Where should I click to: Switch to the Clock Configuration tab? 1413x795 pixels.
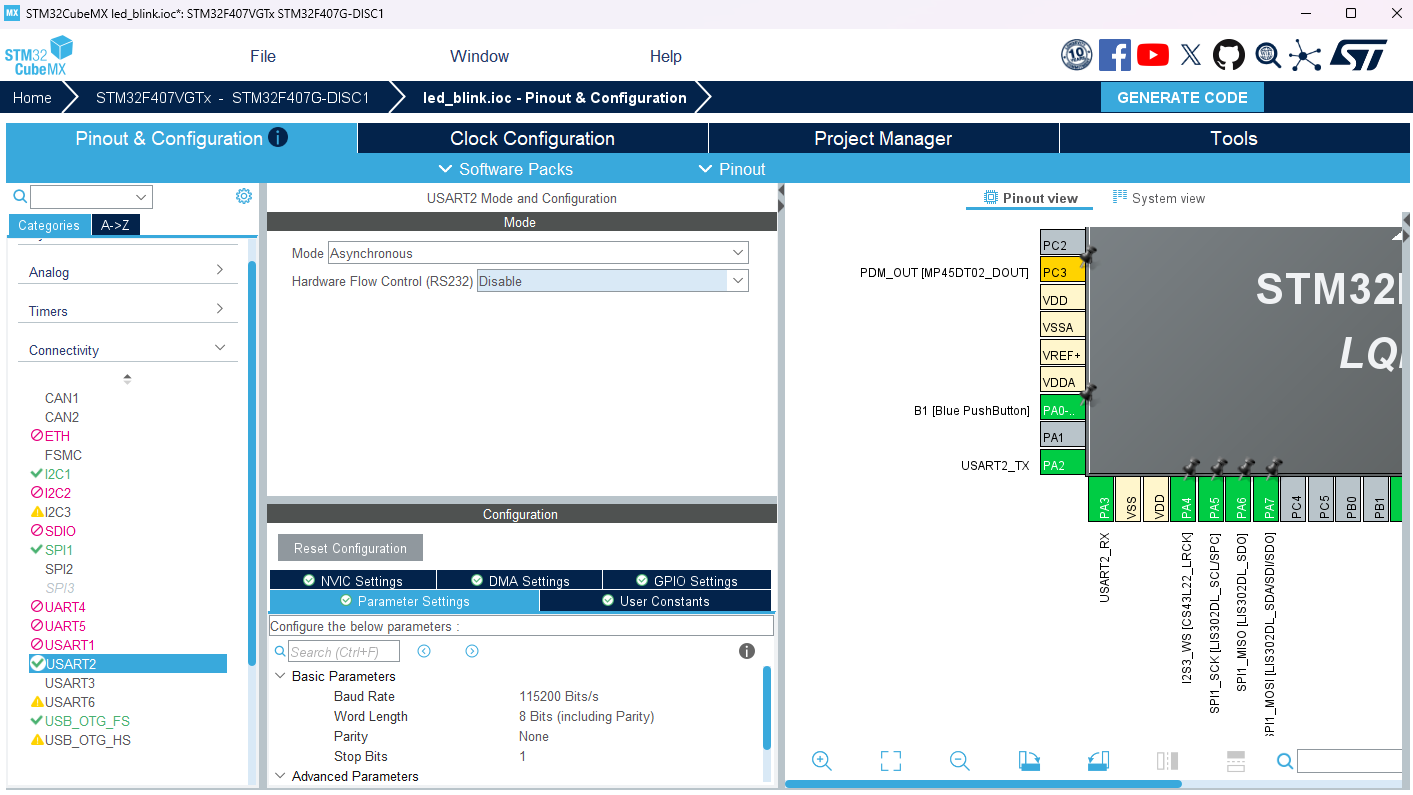[532, 138]
